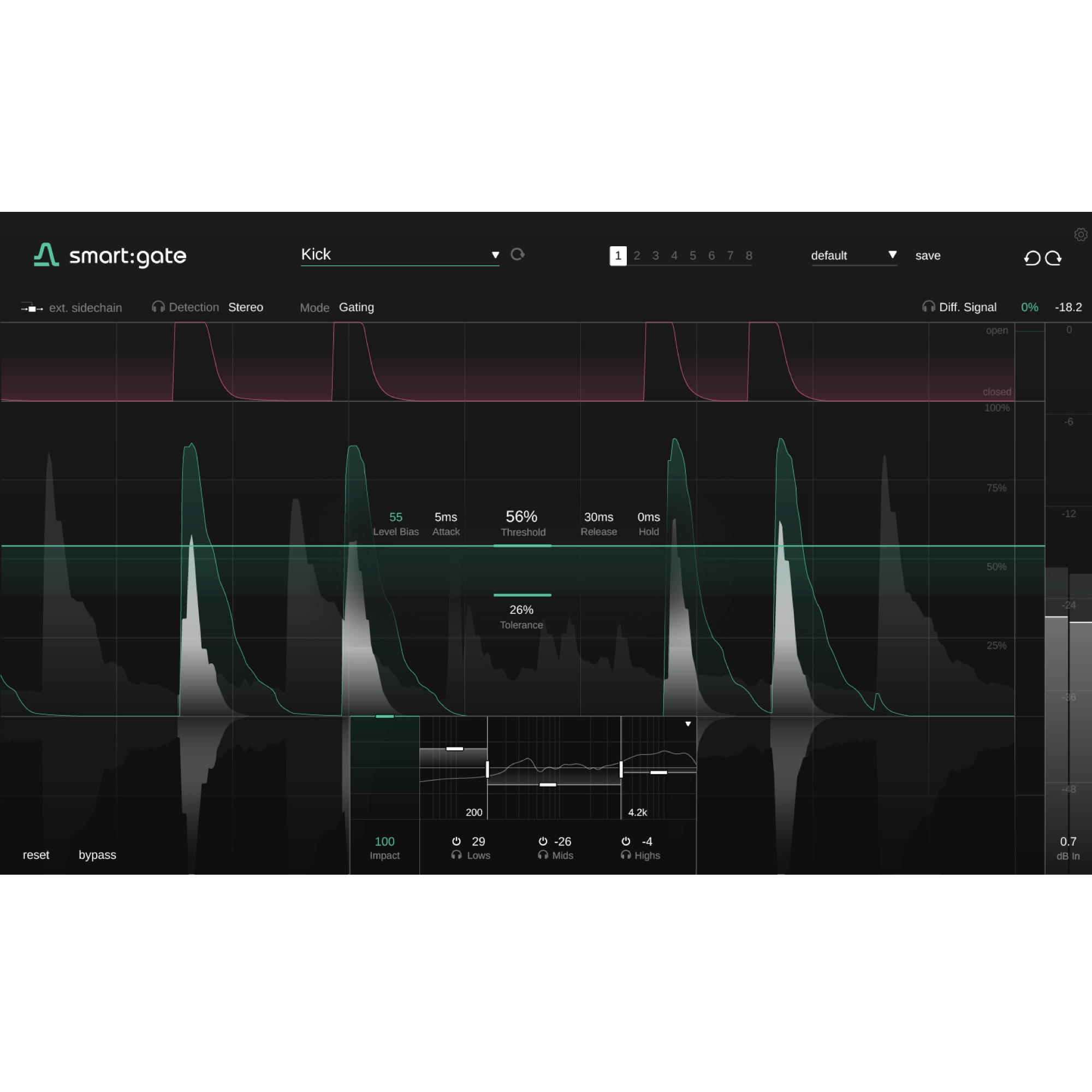Click the reset button
This screenshot has height=1092, width=1092.
[35, 854]
